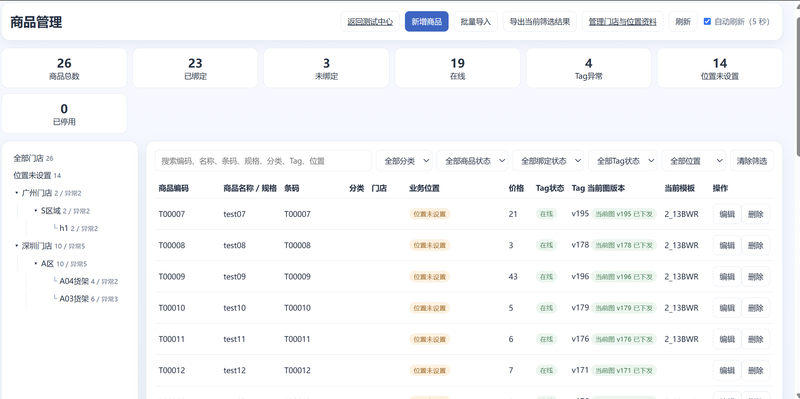Edit product T00010
The image size is (800, 399).
[x=727, y=308]
